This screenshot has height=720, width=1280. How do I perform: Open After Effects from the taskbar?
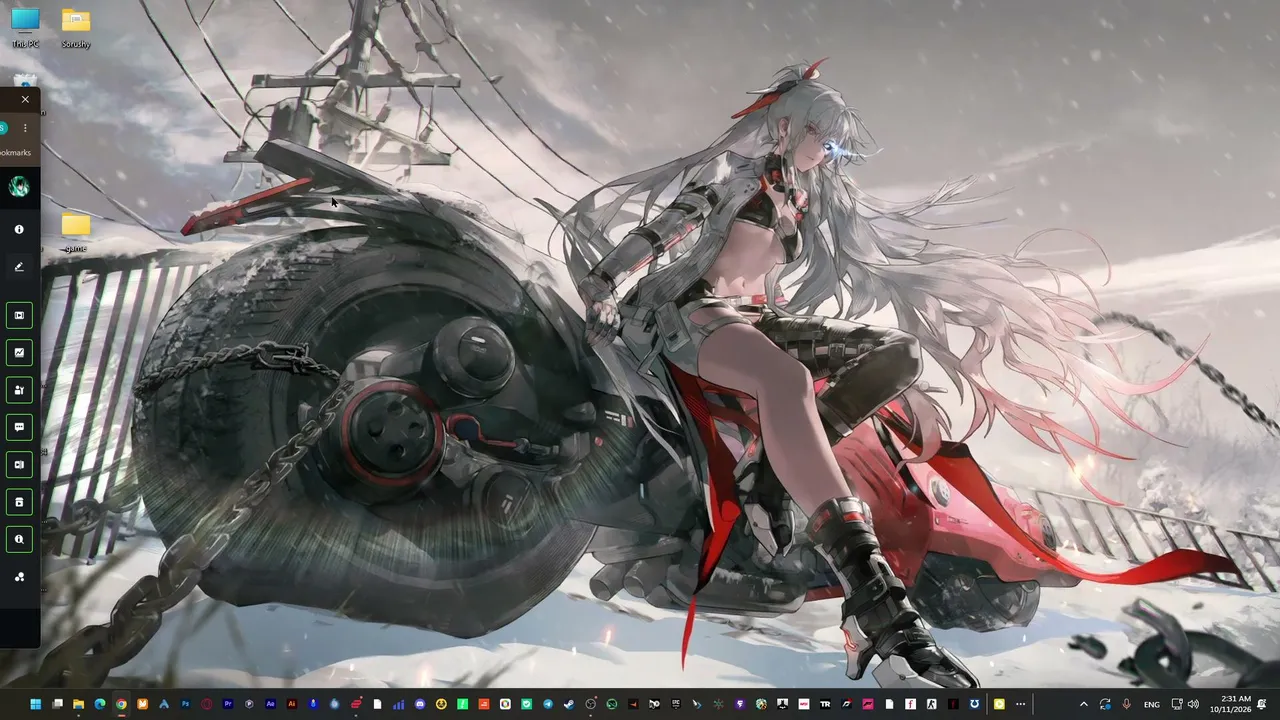click(x=271, y=704)
